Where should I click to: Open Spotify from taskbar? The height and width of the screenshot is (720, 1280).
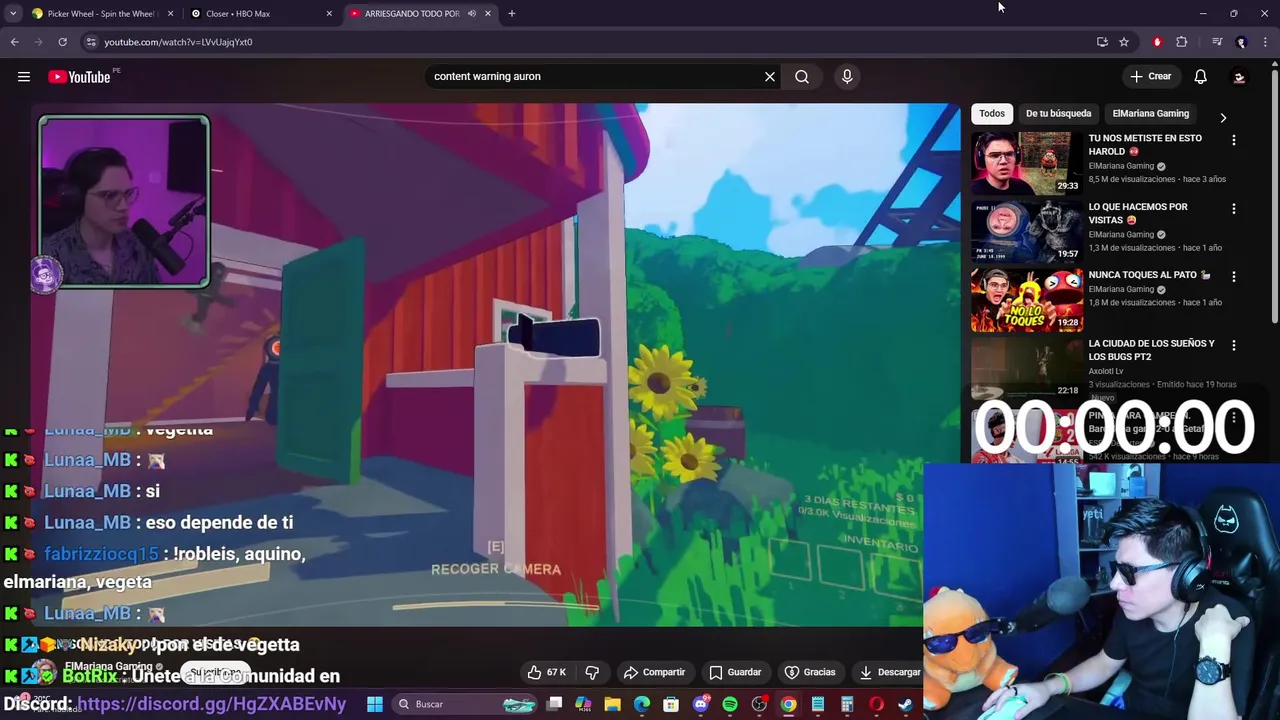(730, 704)
